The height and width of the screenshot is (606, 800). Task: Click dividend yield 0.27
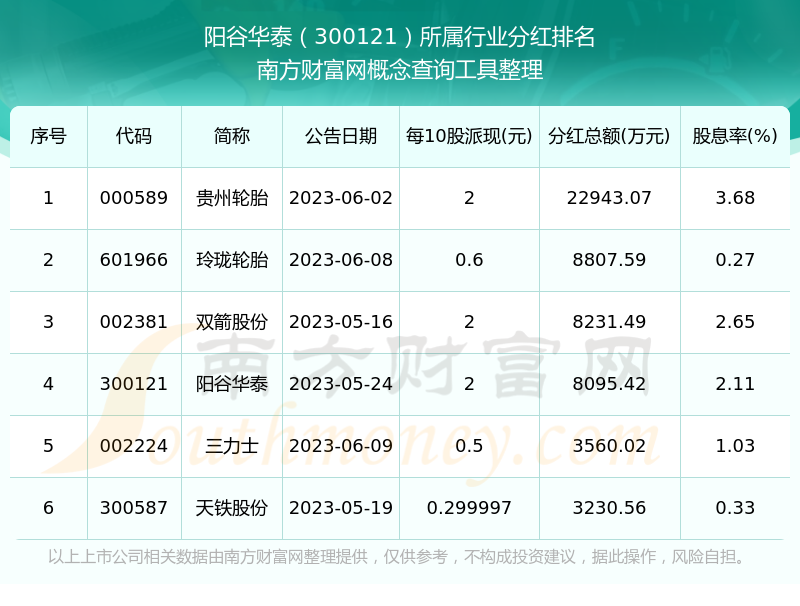[735, 260]
